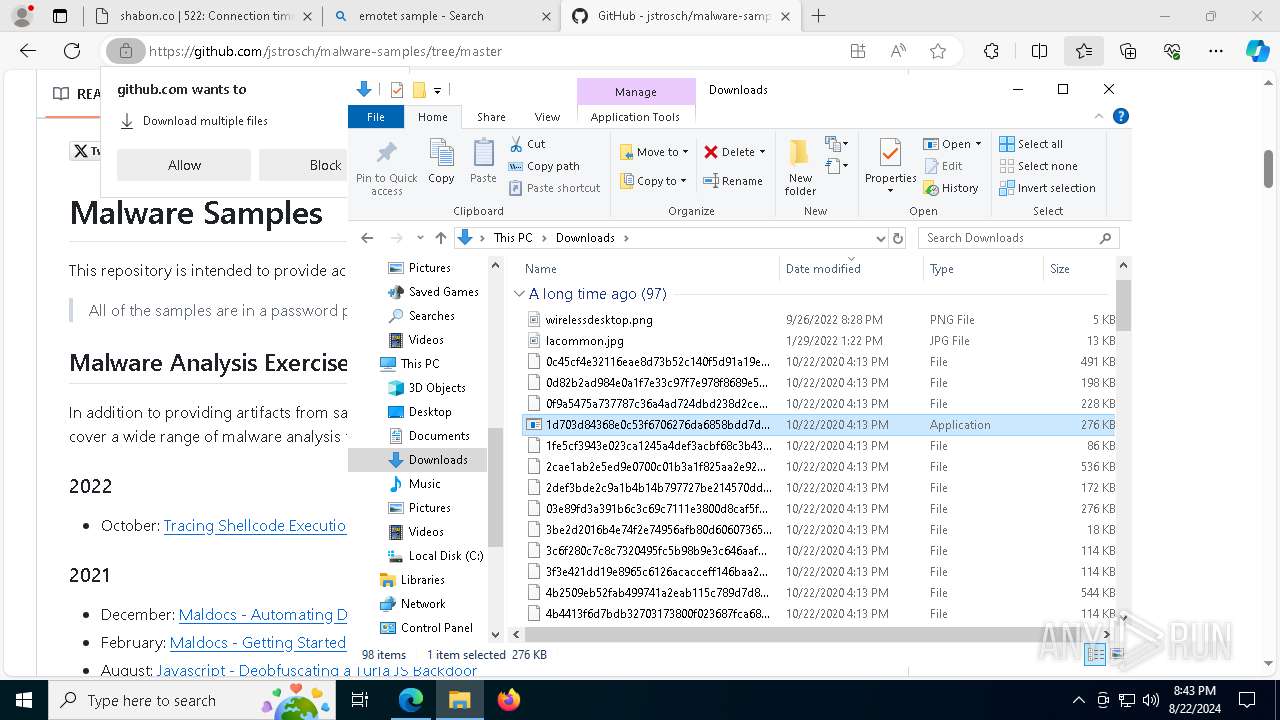This screenshot has height=720, width=1280.
Task: Click Paste shortcut in ribbon
Action: 554,188
